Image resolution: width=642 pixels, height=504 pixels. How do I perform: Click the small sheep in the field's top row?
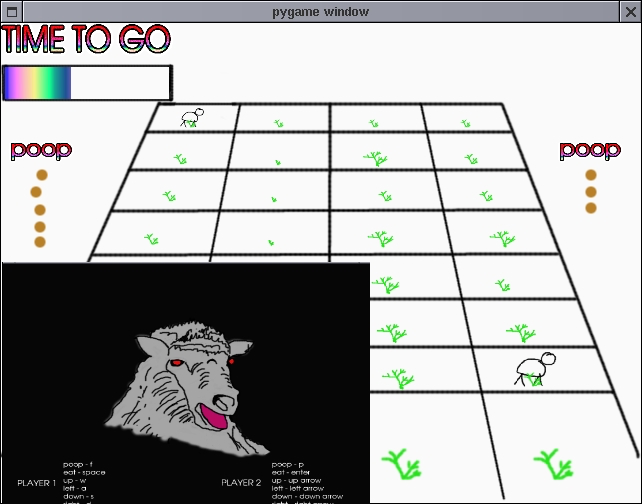click(192, 118)
